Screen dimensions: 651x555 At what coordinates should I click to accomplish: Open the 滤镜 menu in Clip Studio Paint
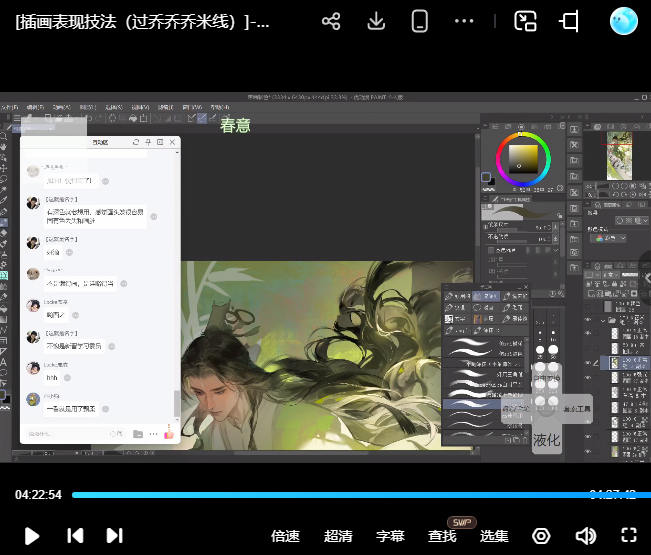coord(166,107)
